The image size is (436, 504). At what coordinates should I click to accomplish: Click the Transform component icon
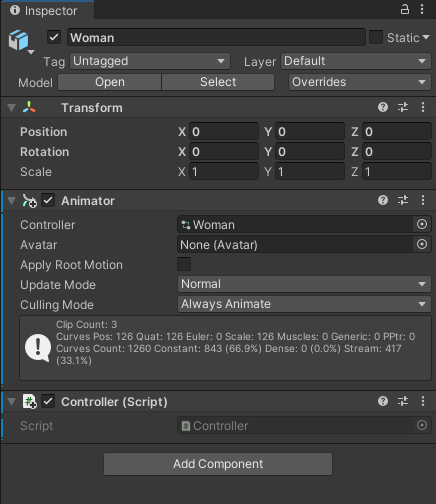29,107
